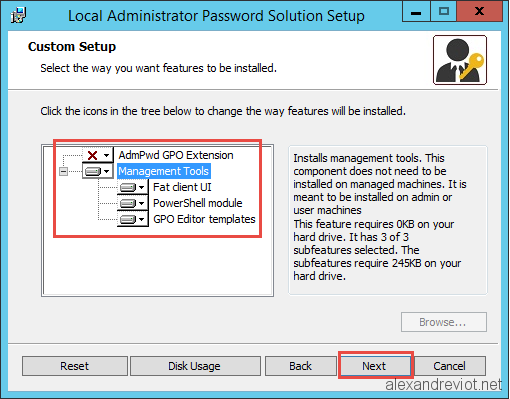The height and width of the screenshot is (399, 510).
Task: Maximize the Setup window
Action: [444, 12]
